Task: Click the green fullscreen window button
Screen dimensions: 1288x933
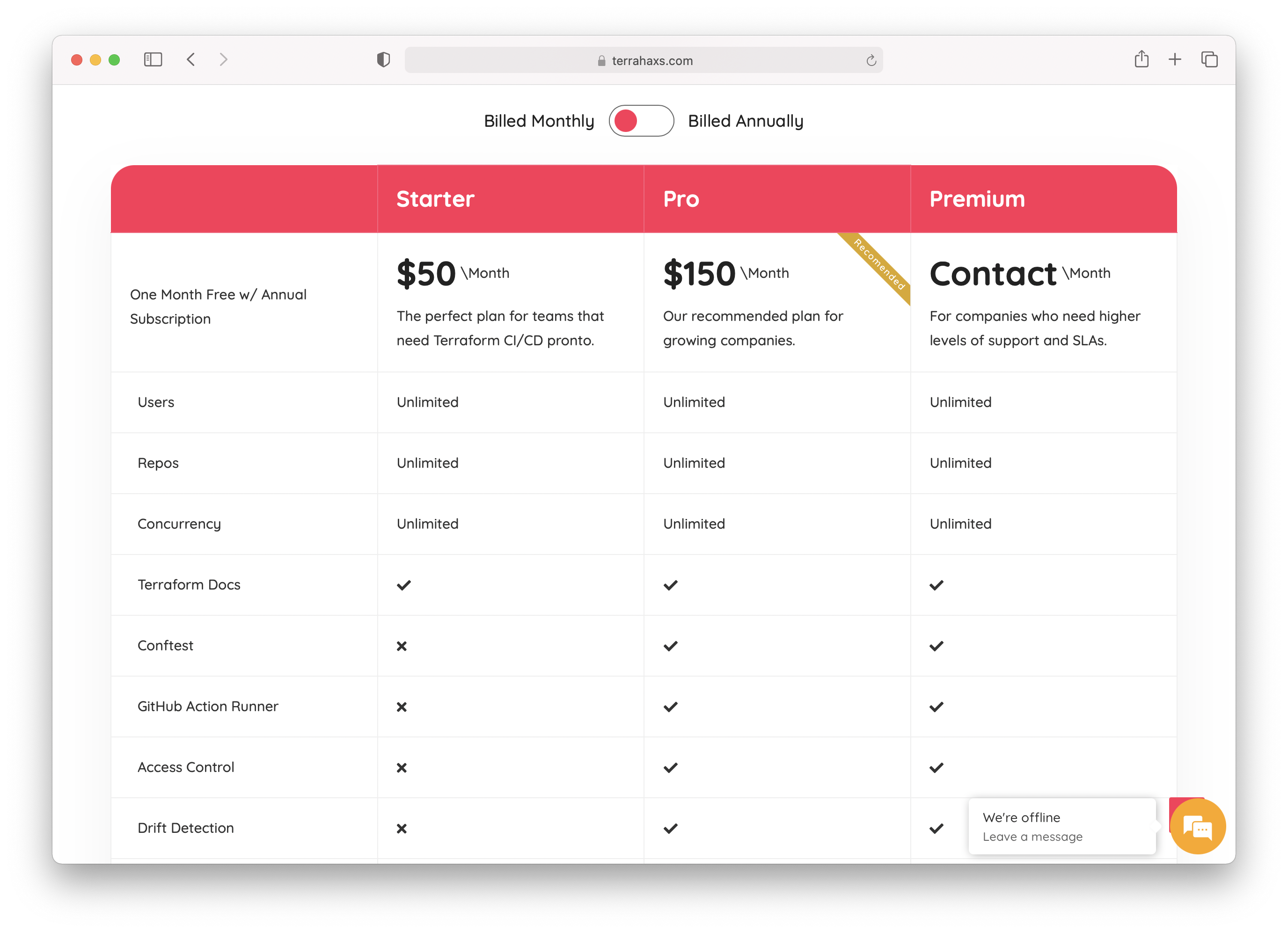Action: pyautogui.click(x=114, y=59)
